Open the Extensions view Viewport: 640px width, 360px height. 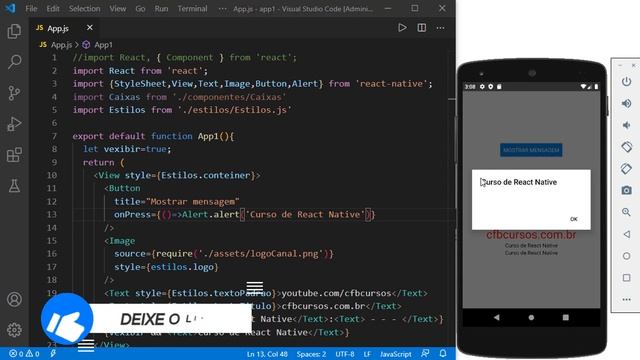click(x=14, y=155)
